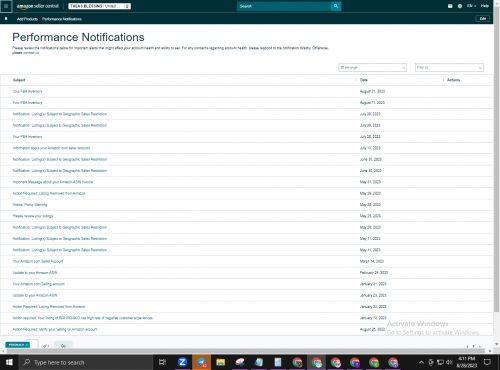Open the hamburger navigation menu
The height and width of the screenshot is (370, 500).
point(6,6)
